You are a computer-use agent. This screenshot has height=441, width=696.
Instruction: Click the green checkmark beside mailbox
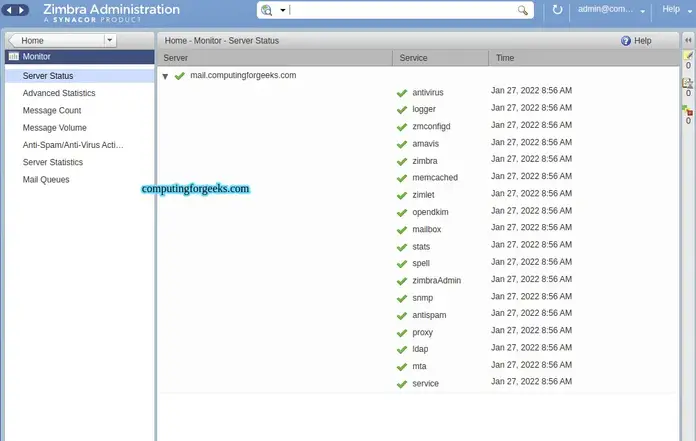(x=402, y=230)
